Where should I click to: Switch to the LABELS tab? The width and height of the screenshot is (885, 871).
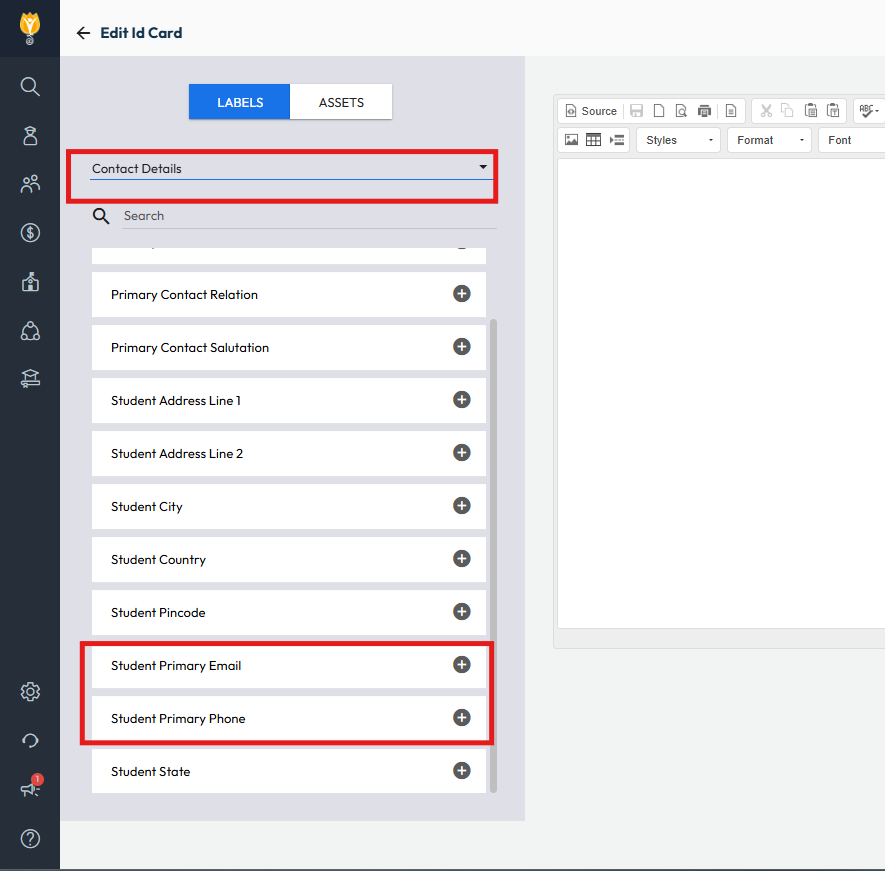[x=239, y=102]
